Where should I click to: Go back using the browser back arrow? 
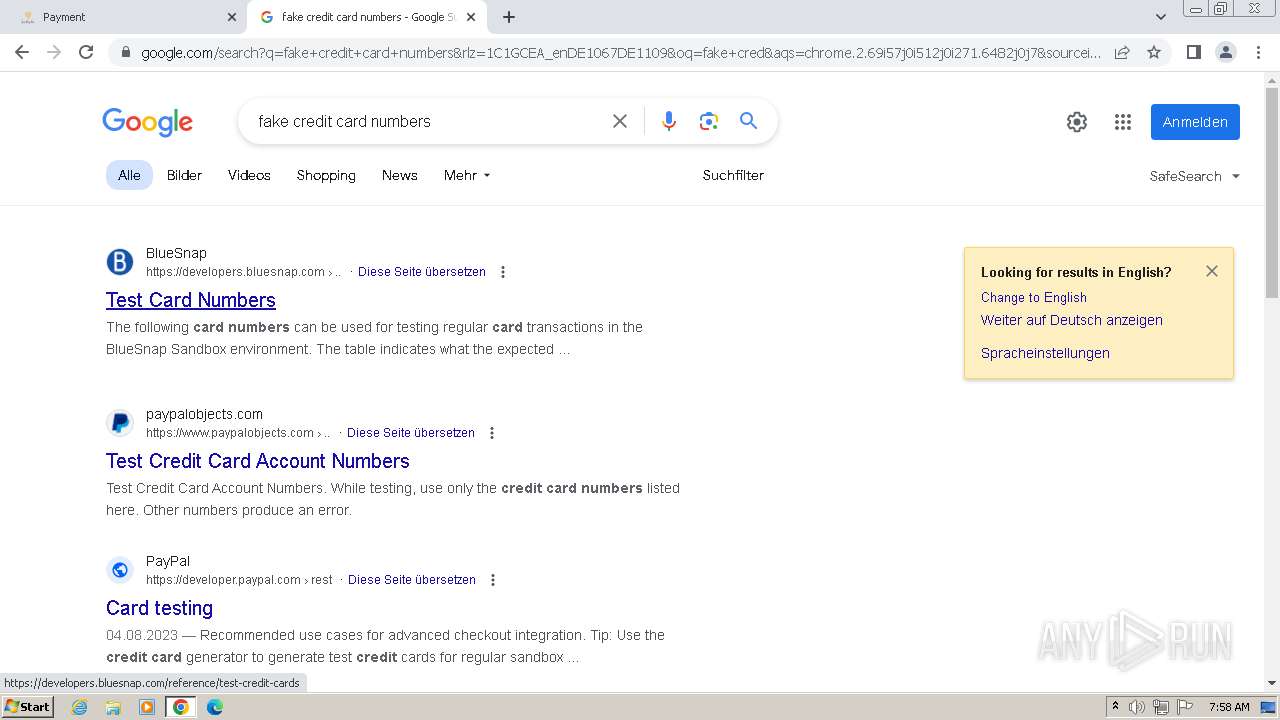(22, 52)
